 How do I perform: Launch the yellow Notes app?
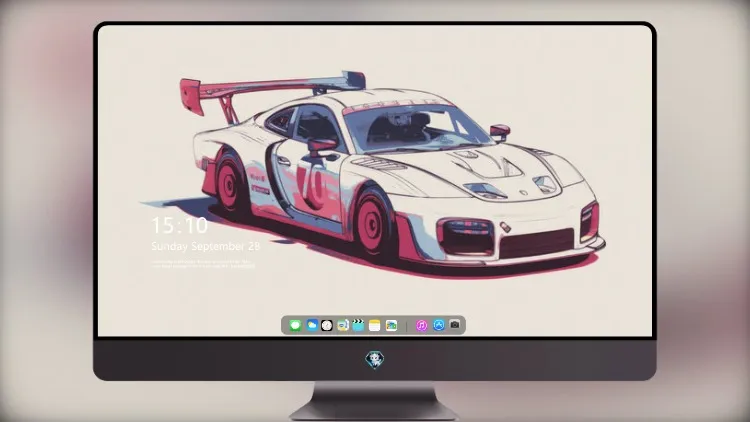point(375,325)
